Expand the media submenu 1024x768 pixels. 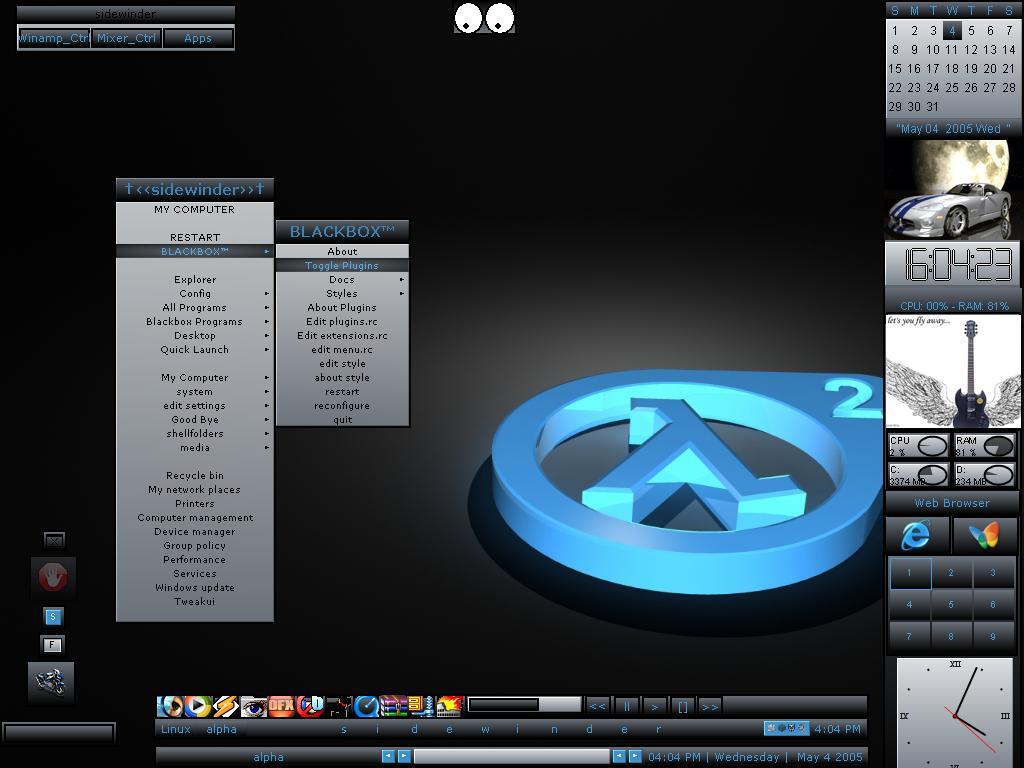click(195, 447)
